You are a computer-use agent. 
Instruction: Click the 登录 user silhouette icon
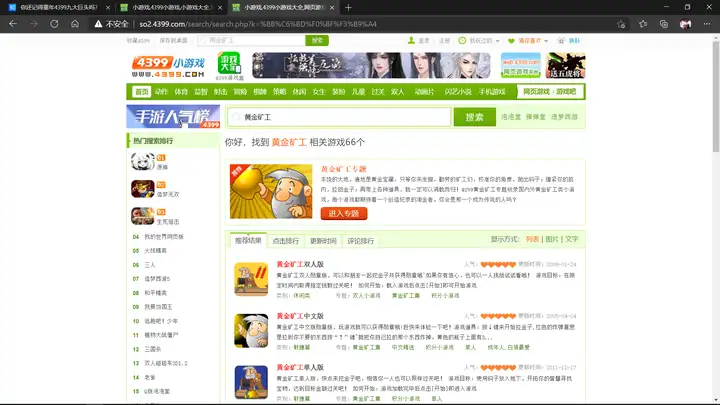pyautogui.click(x=411, y=40)
